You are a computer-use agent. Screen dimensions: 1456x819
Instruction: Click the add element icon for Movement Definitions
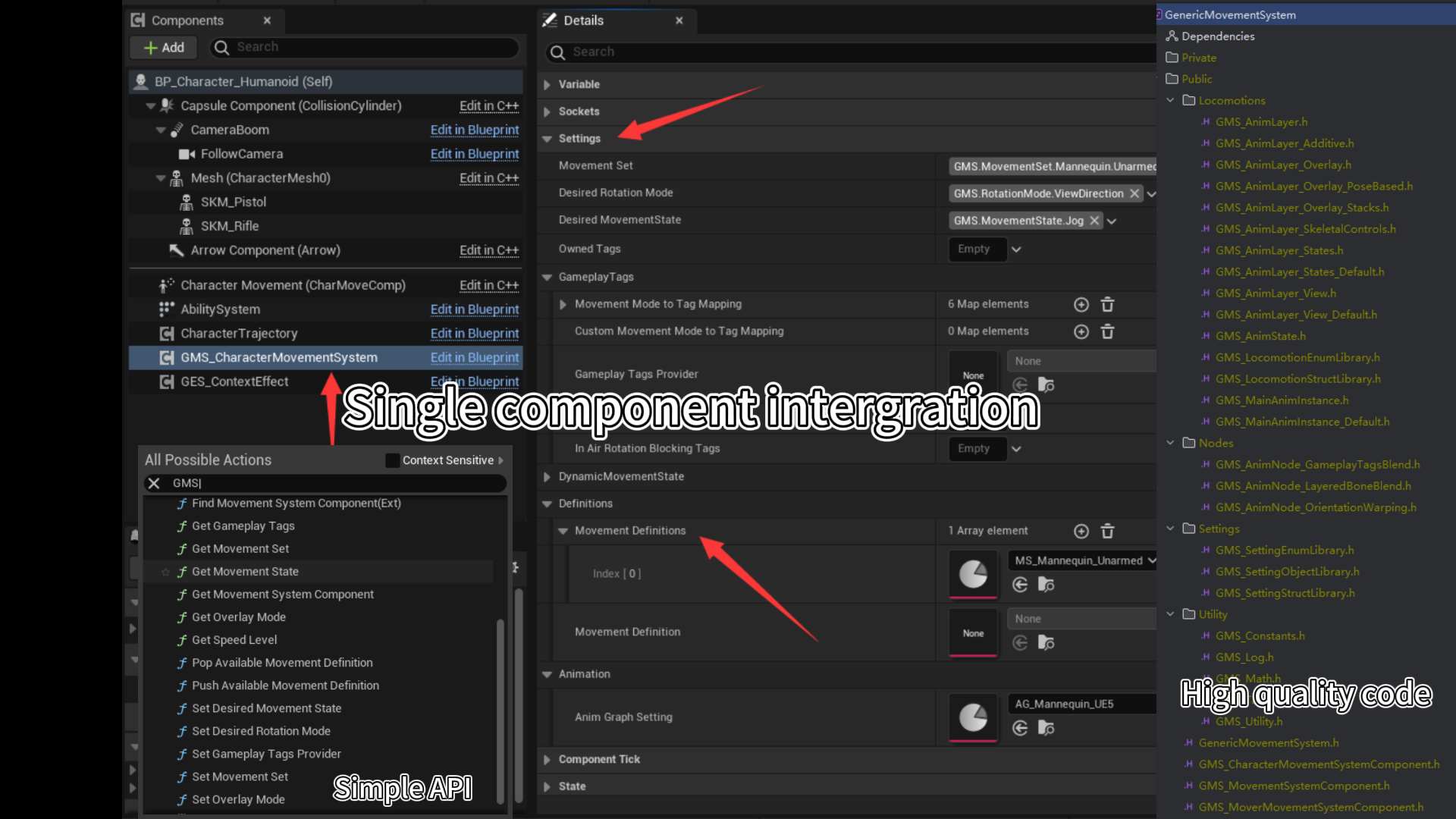[1081, 532]
